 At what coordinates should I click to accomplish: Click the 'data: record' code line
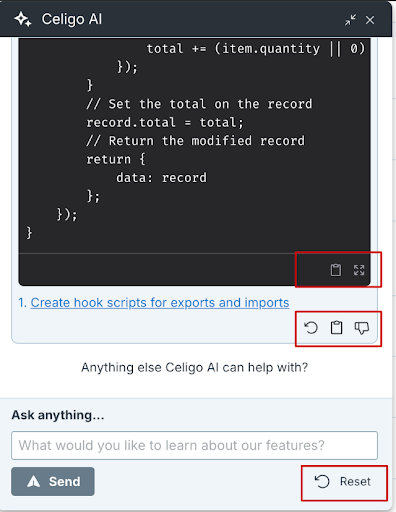point(161,177)
